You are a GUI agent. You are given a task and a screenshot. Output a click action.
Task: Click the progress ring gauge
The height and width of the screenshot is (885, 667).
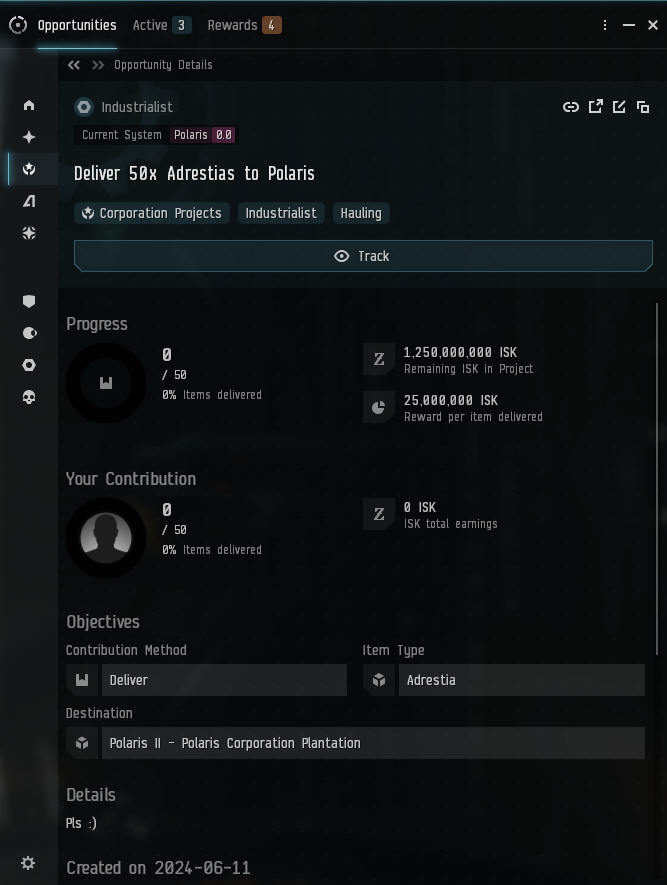(x=106, y=383)
